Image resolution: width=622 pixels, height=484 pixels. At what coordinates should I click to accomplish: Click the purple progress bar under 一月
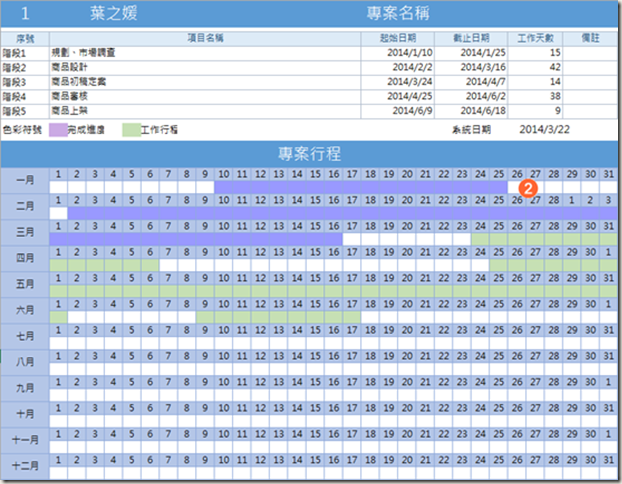pyautogui.click(x=361, y=187)
